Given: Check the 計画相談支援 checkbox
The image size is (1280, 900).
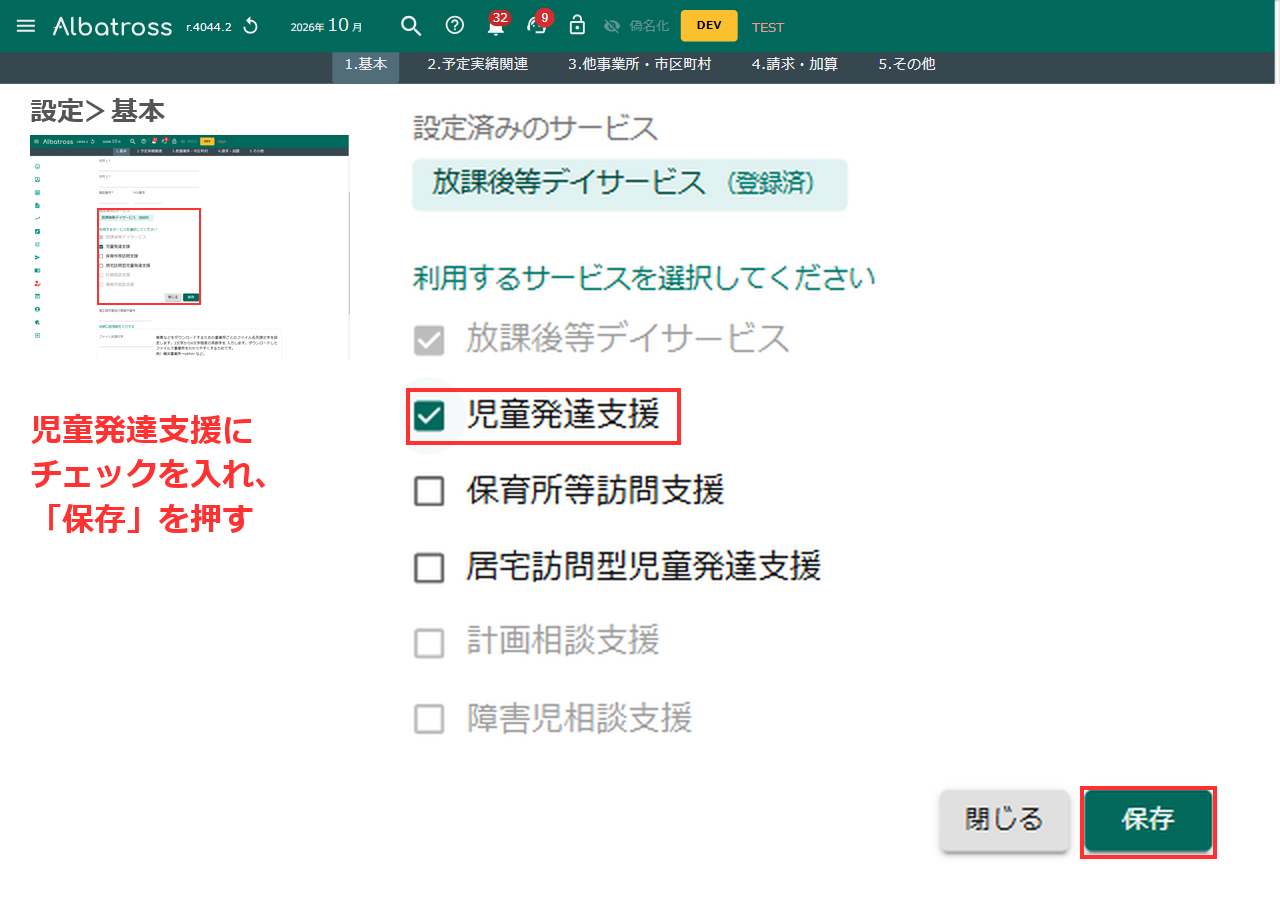Looking at the screenshot, I should tap(429, 642).
